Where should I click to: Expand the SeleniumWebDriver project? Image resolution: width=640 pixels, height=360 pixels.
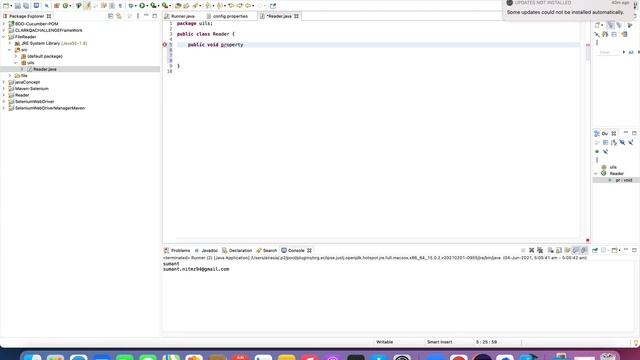(4, 102)
